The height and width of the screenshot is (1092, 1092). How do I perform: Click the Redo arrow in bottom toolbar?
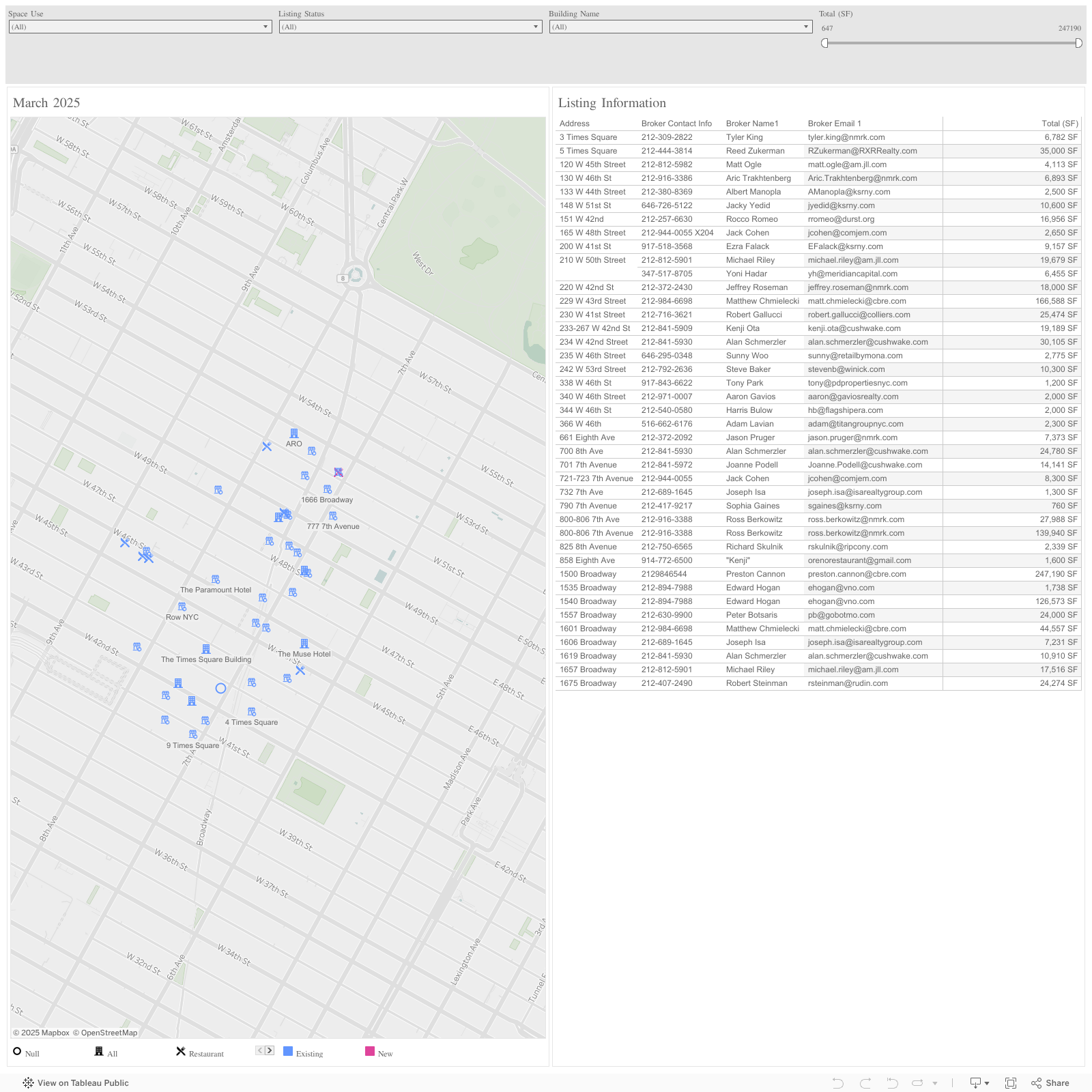pos(865,1083)
